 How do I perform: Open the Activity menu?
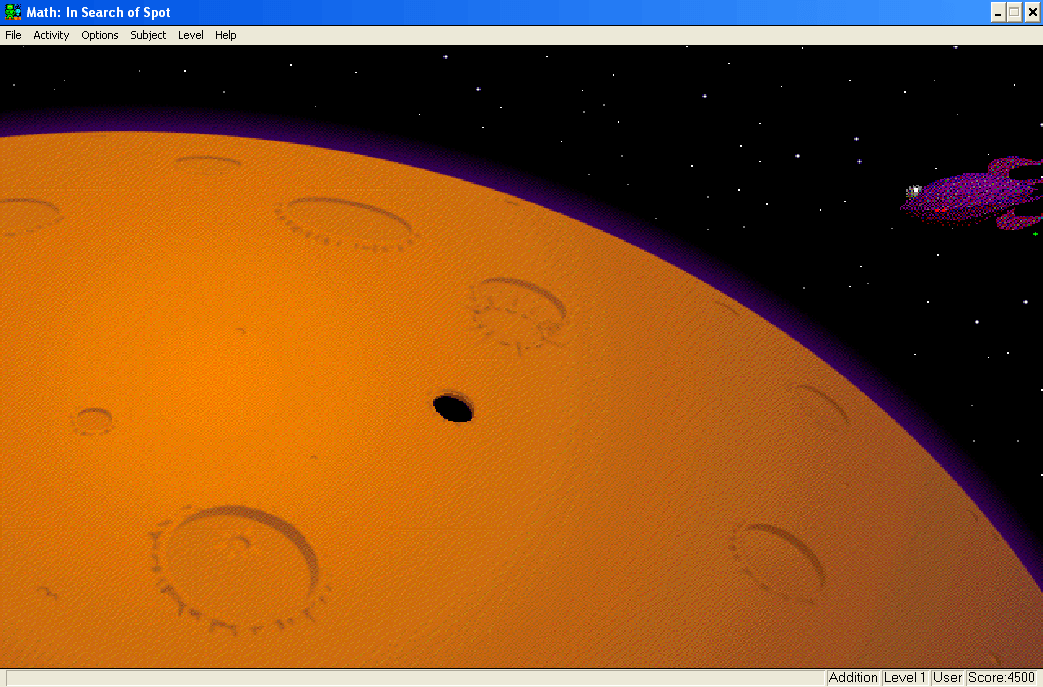51,35
